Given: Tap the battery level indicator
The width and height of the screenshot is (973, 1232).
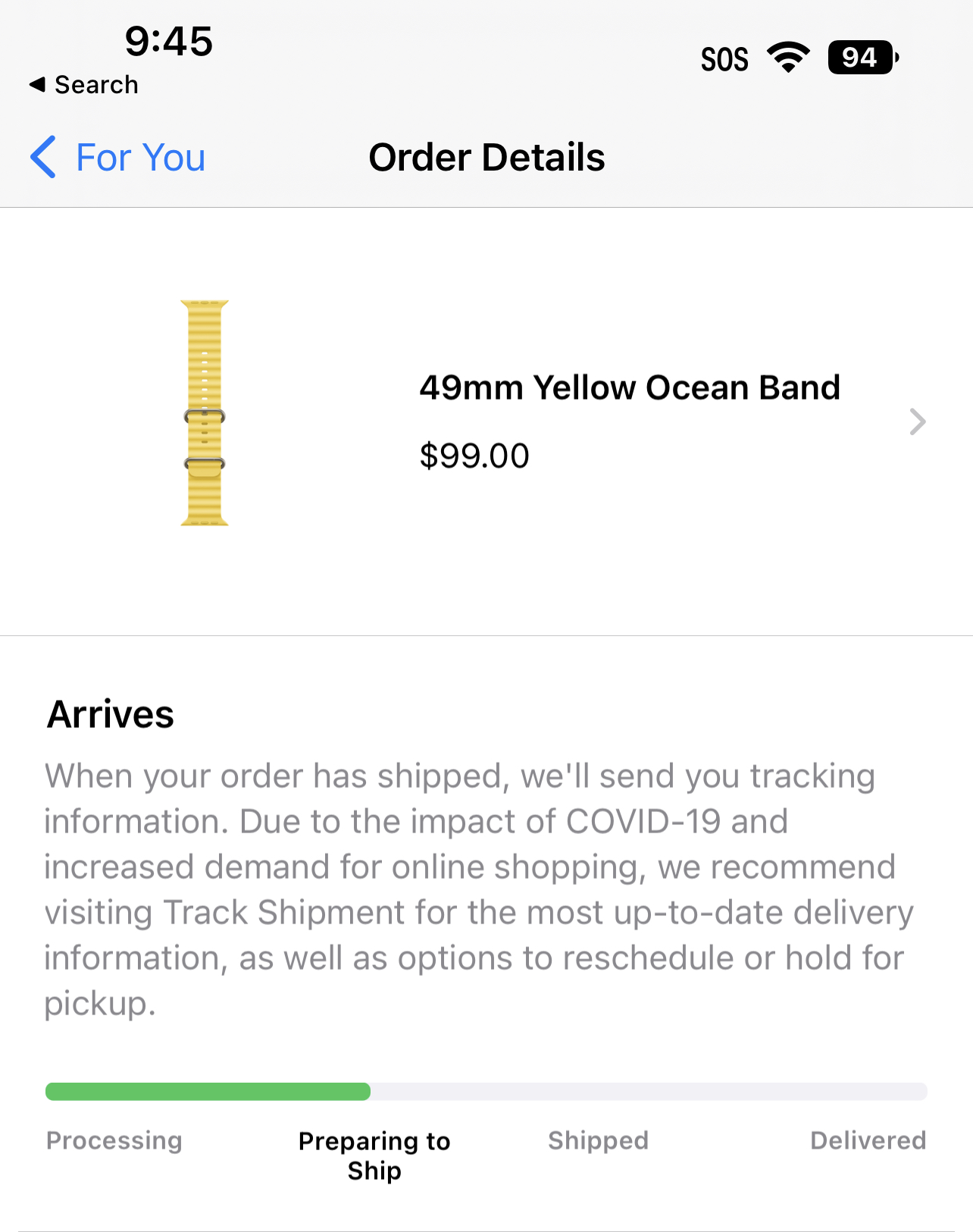Looking at the screenshot, I should pos(864,58).
